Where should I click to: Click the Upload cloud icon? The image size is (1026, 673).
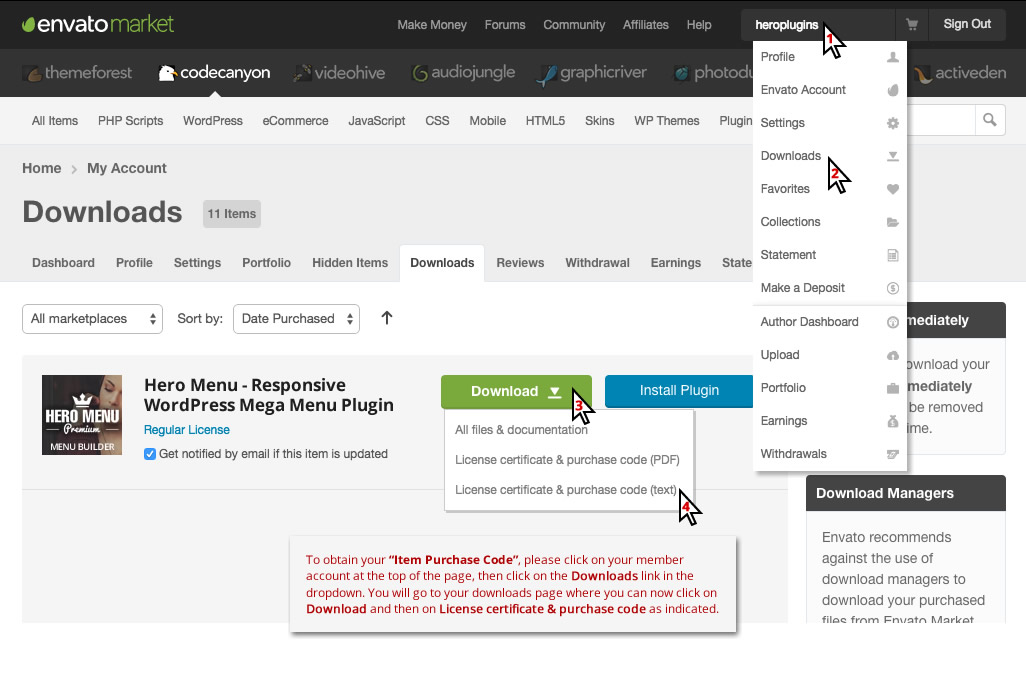pos(893,355)
